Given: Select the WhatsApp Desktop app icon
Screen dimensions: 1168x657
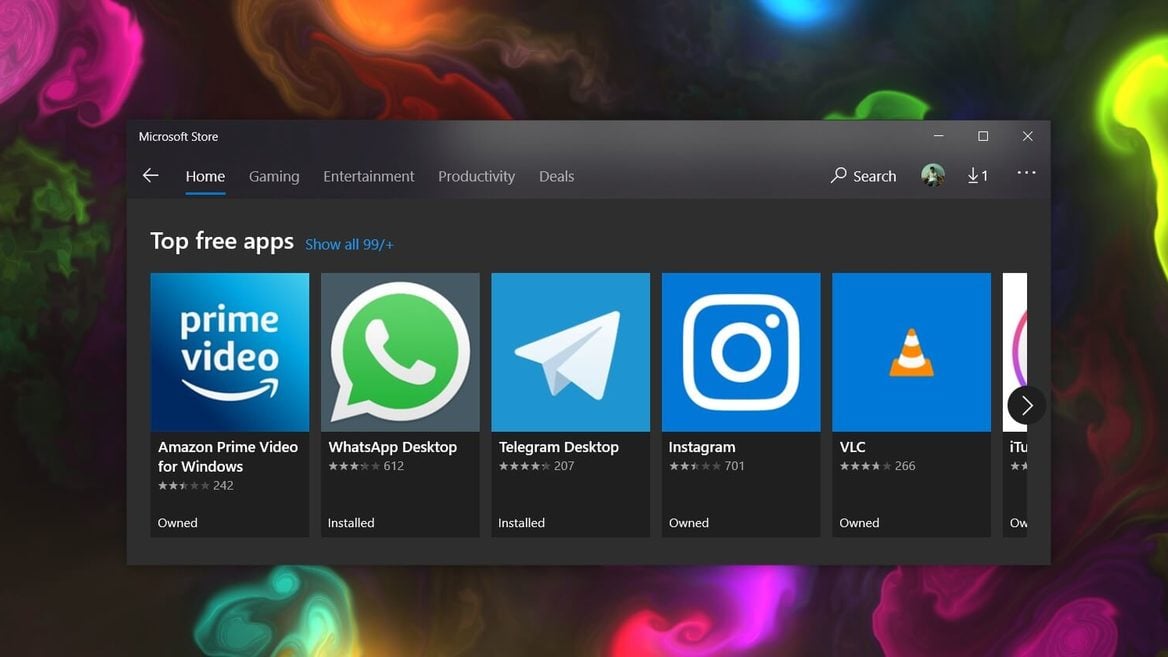Looking at the screenshot, I should [400, 352].
